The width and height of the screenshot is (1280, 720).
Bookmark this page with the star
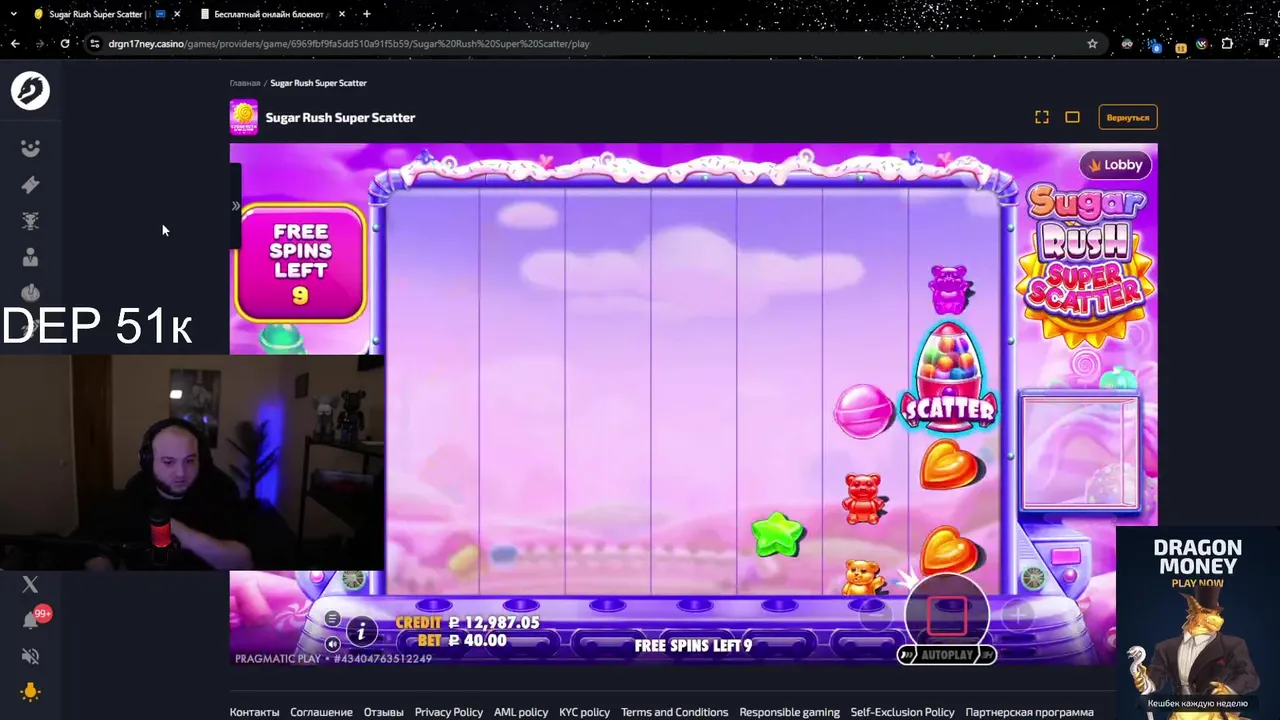coord(1092,44)
